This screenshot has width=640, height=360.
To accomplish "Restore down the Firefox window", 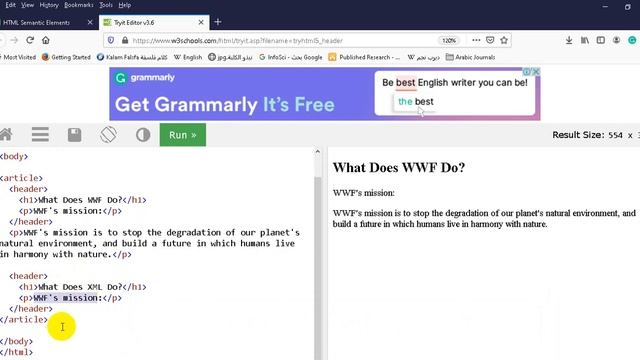I will pos(628,7).
